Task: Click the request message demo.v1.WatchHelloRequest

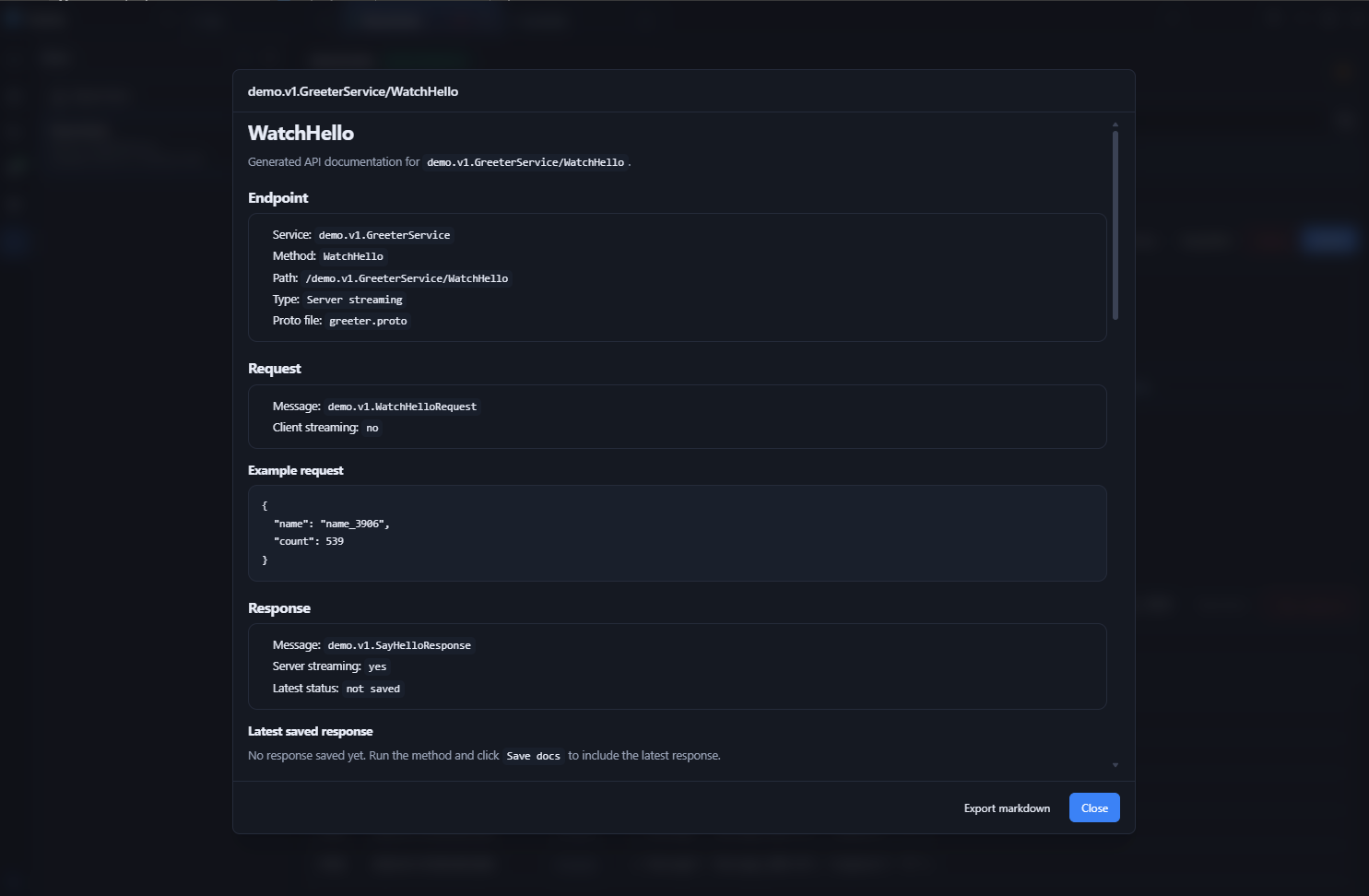Action: (x=402, y=407)
